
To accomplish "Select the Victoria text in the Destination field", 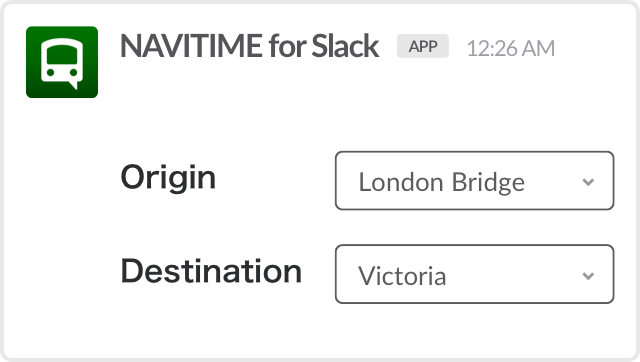I will [x=402, y=276].
